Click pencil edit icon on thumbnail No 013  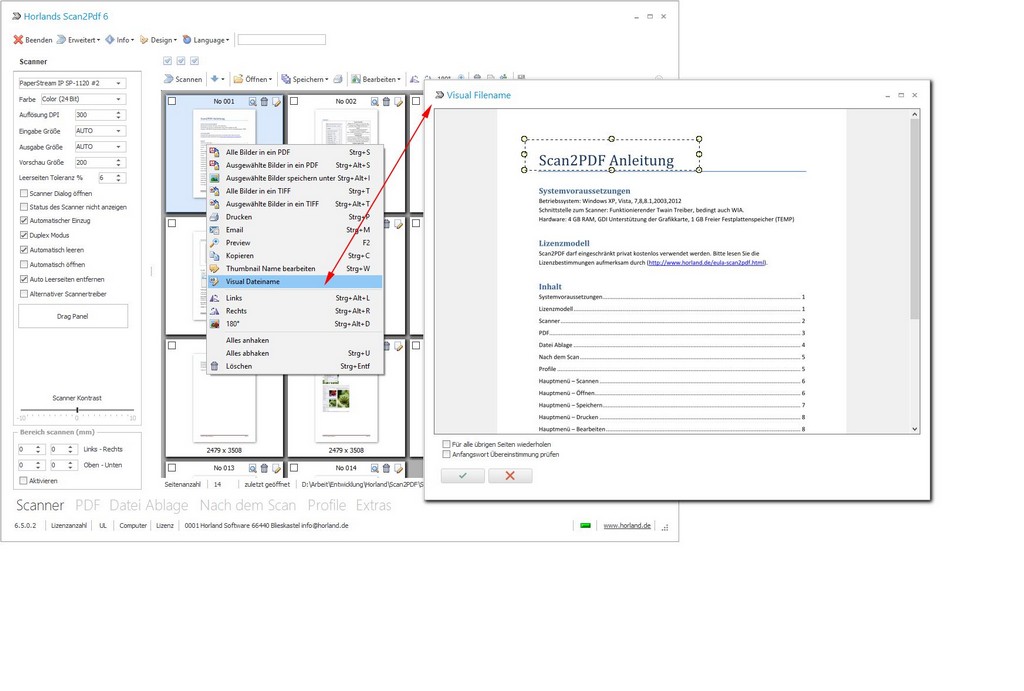pos(276,468)
